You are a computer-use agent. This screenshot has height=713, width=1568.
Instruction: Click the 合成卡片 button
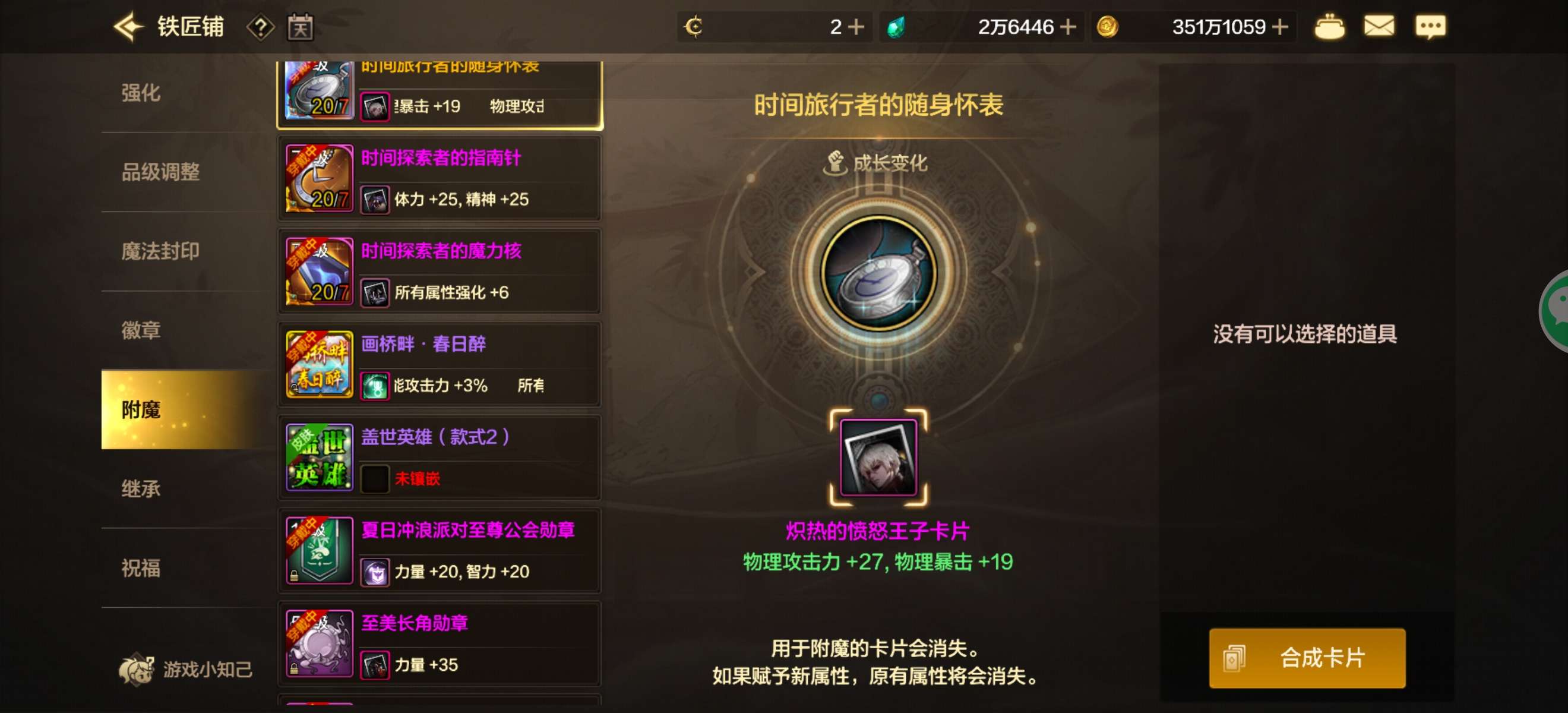(1307, 658)
